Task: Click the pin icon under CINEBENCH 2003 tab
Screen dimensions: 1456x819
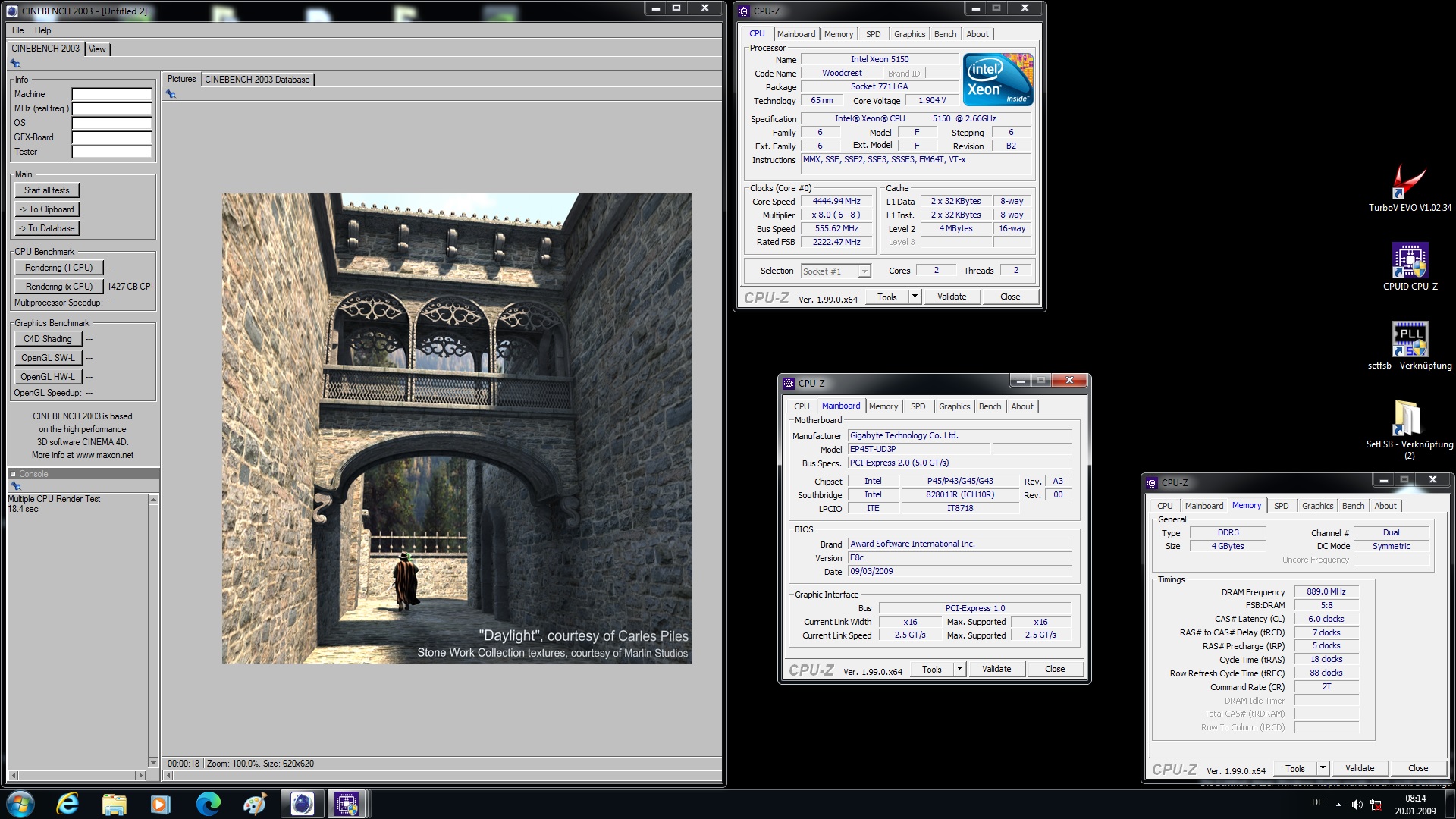Action: click(15, 64)
